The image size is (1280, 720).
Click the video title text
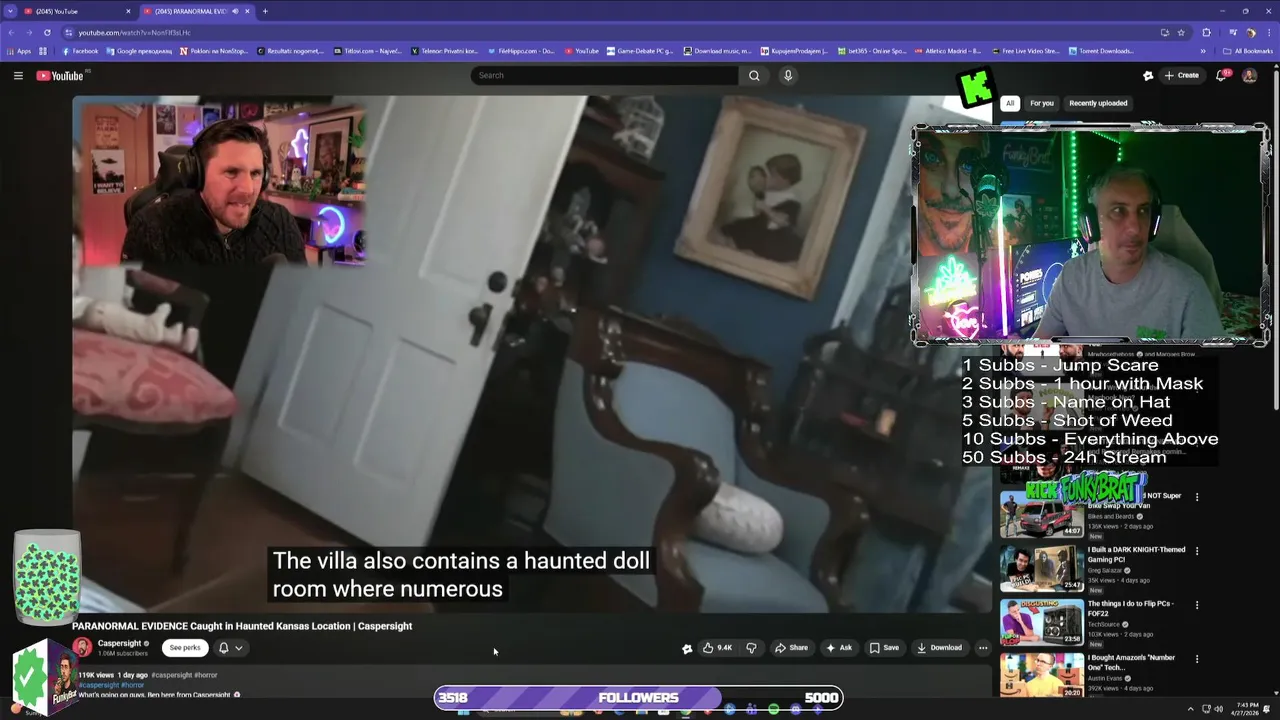point(242,626)
